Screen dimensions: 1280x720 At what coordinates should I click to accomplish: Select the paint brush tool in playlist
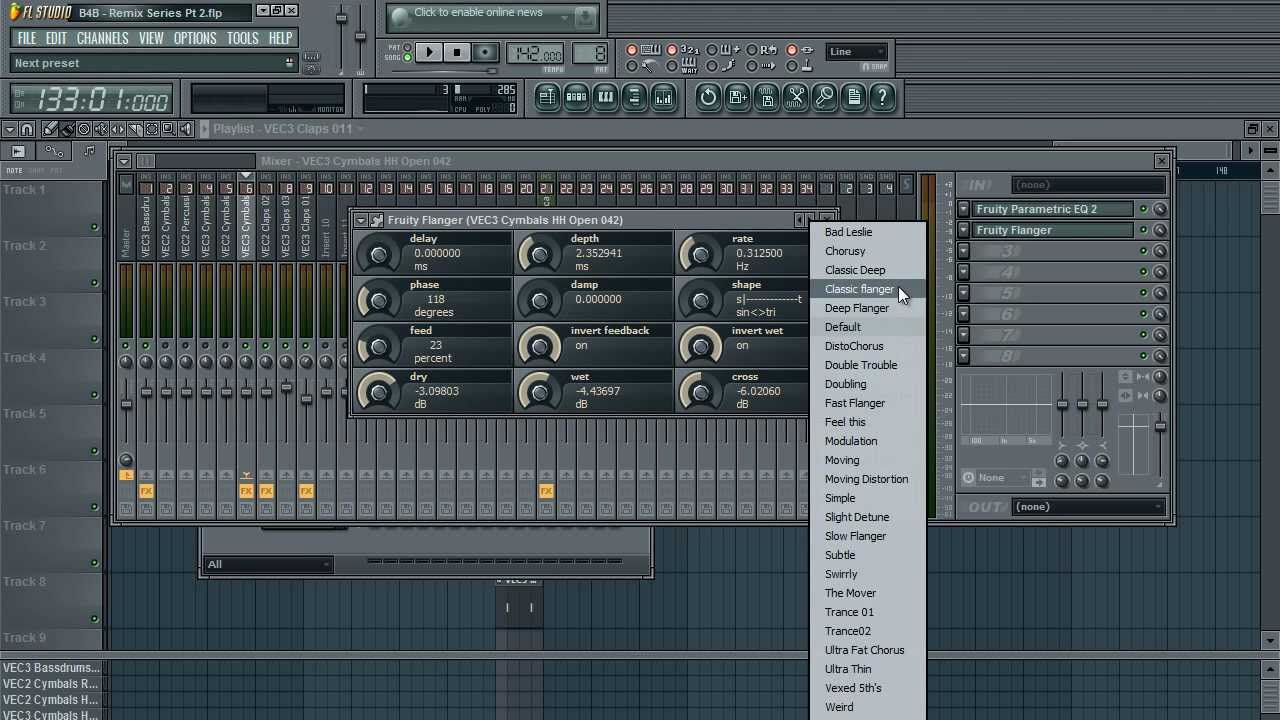[67, 129]
